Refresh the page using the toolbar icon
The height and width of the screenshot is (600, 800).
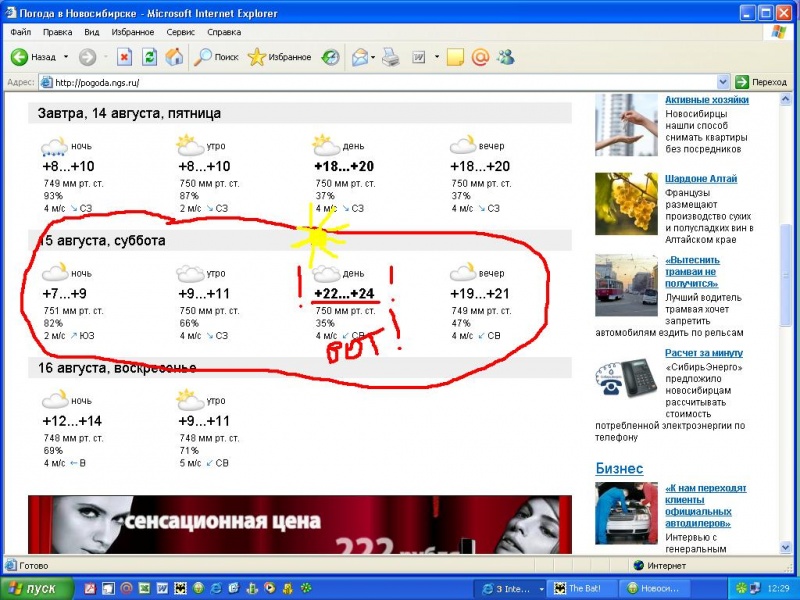(x=149, y=57)
